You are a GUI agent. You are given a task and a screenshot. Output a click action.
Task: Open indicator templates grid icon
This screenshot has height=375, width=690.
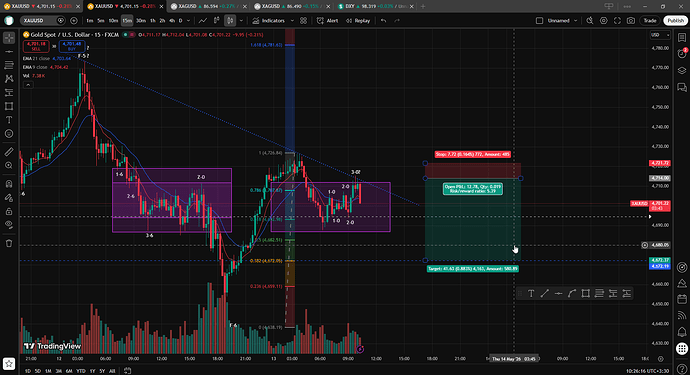pyautogui.click(x=304, y=21)
